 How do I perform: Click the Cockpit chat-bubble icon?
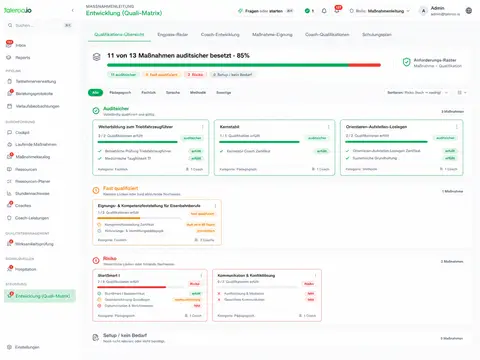pos(9,132)
